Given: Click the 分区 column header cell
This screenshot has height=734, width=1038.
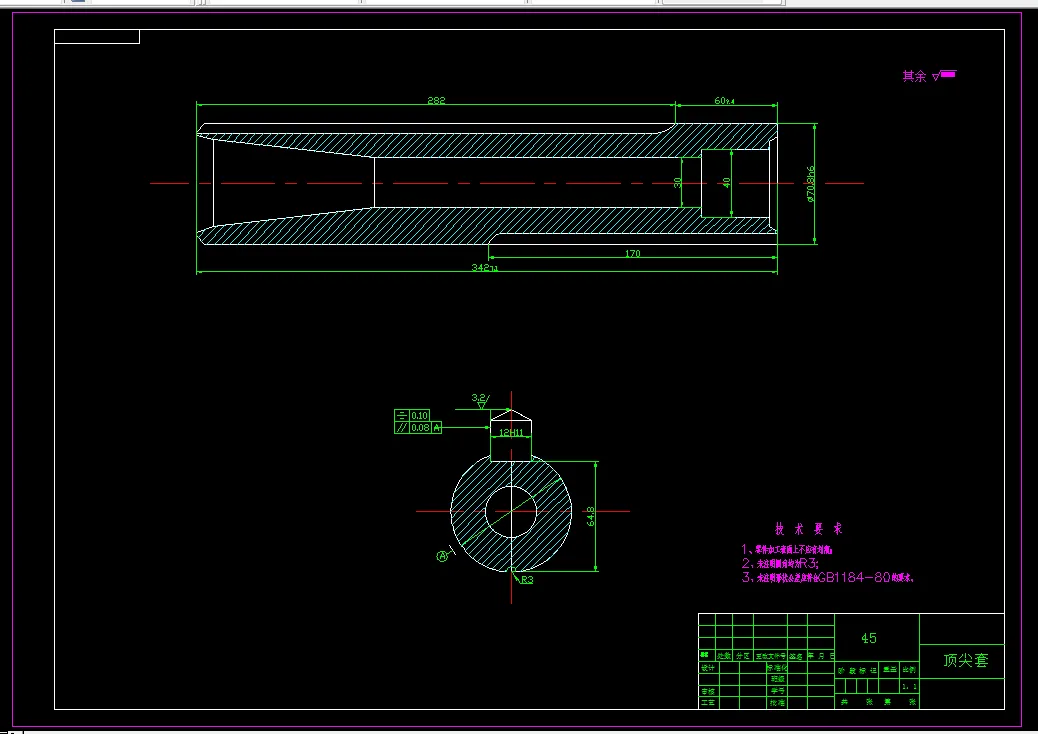Looking at the screenshot, I should tap(743, 656).
